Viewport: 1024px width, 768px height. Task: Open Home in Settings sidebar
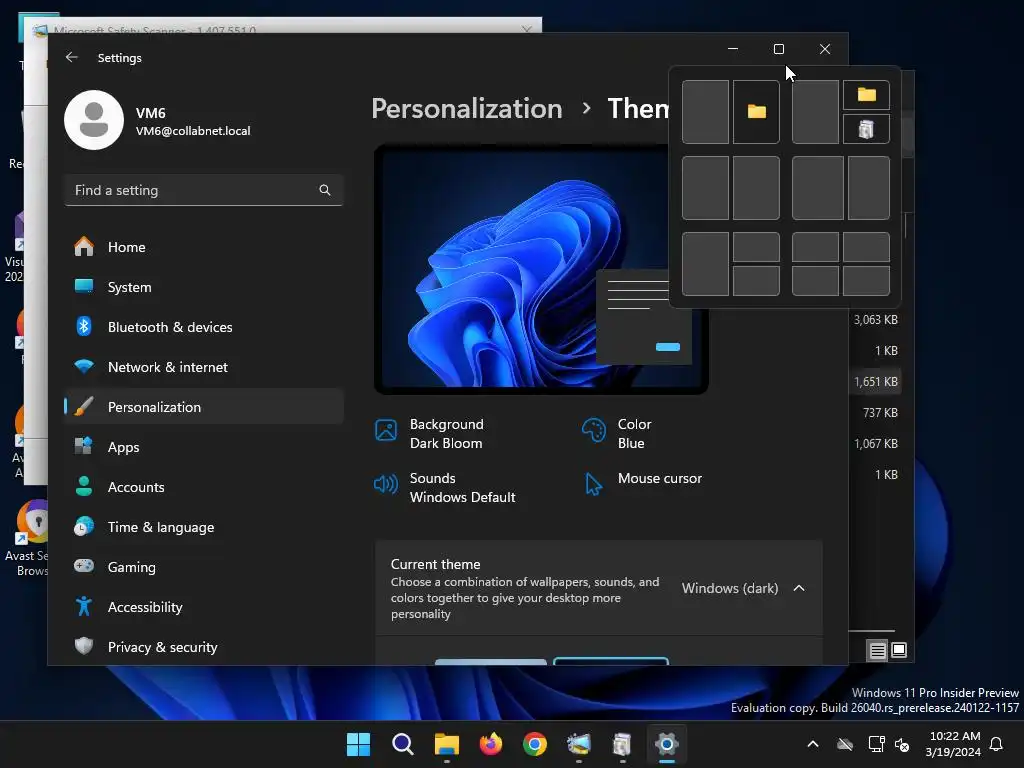pyautogui.click(x=204, y=247)
